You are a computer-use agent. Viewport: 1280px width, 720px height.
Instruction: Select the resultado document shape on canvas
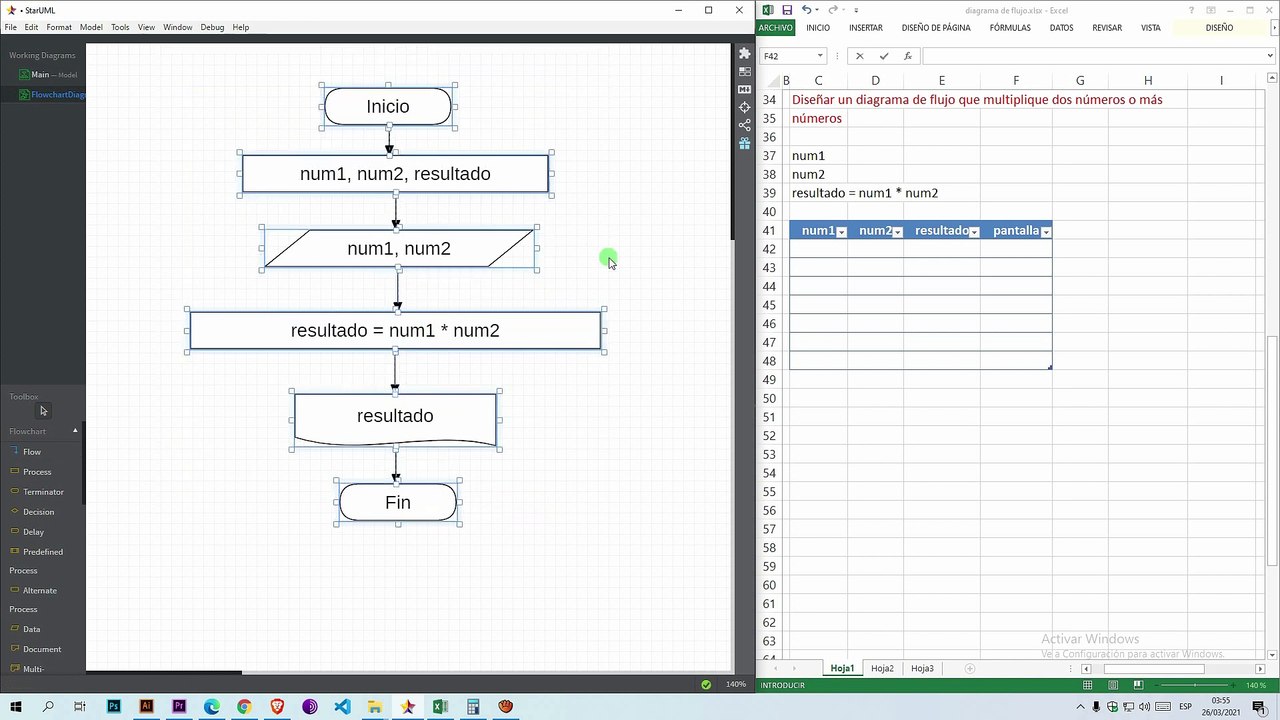[395, 419]
